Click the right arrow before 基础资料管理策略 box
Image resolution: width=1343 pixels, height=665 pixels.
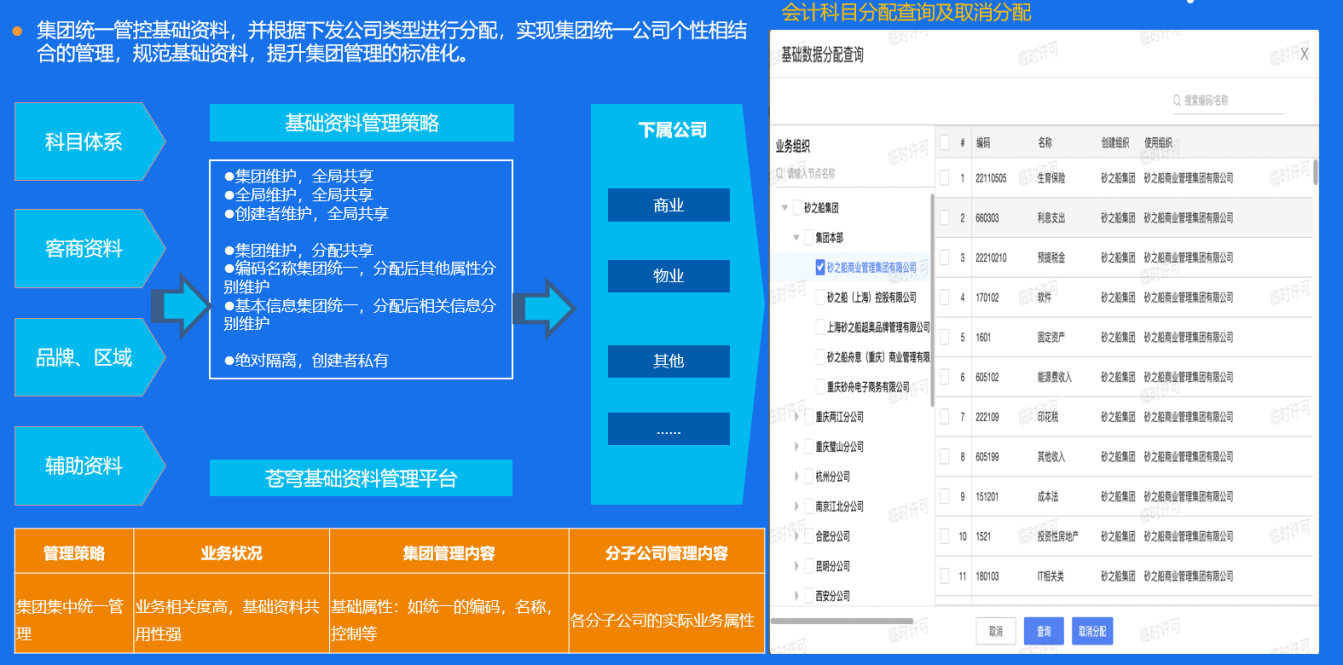pyautogui.click(x=181, y=309)
